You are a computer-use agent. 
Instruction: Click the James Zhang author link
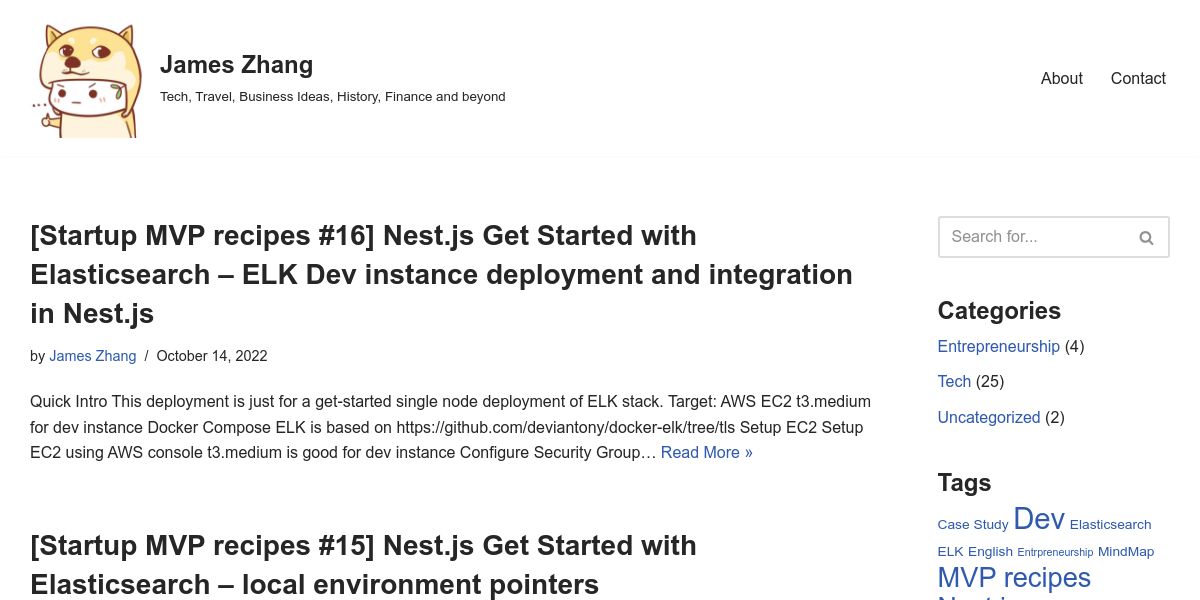coord(92,356)
